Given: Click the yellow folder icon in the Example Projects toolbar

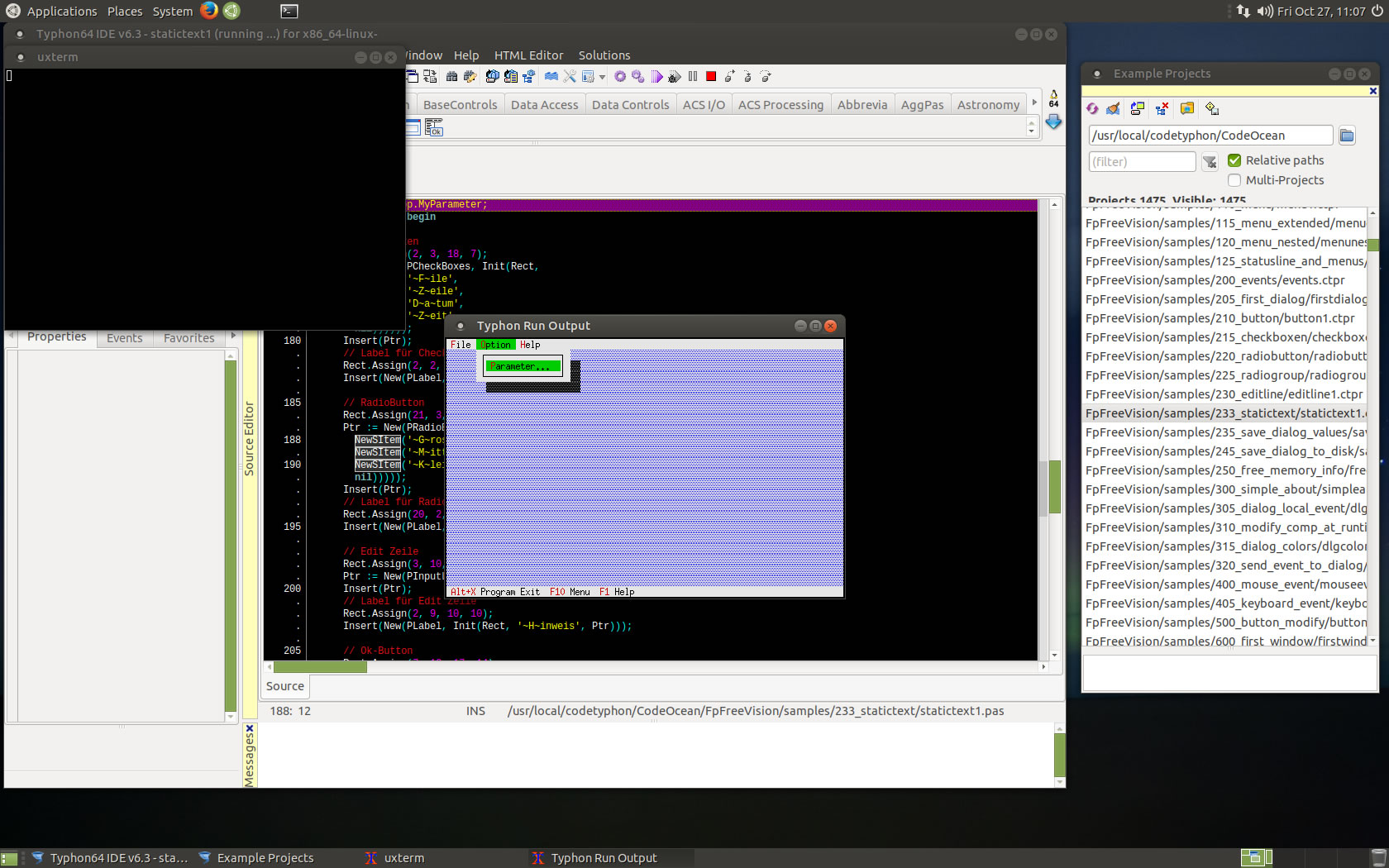Looking at the screenshot, I should click(1187, 108).
